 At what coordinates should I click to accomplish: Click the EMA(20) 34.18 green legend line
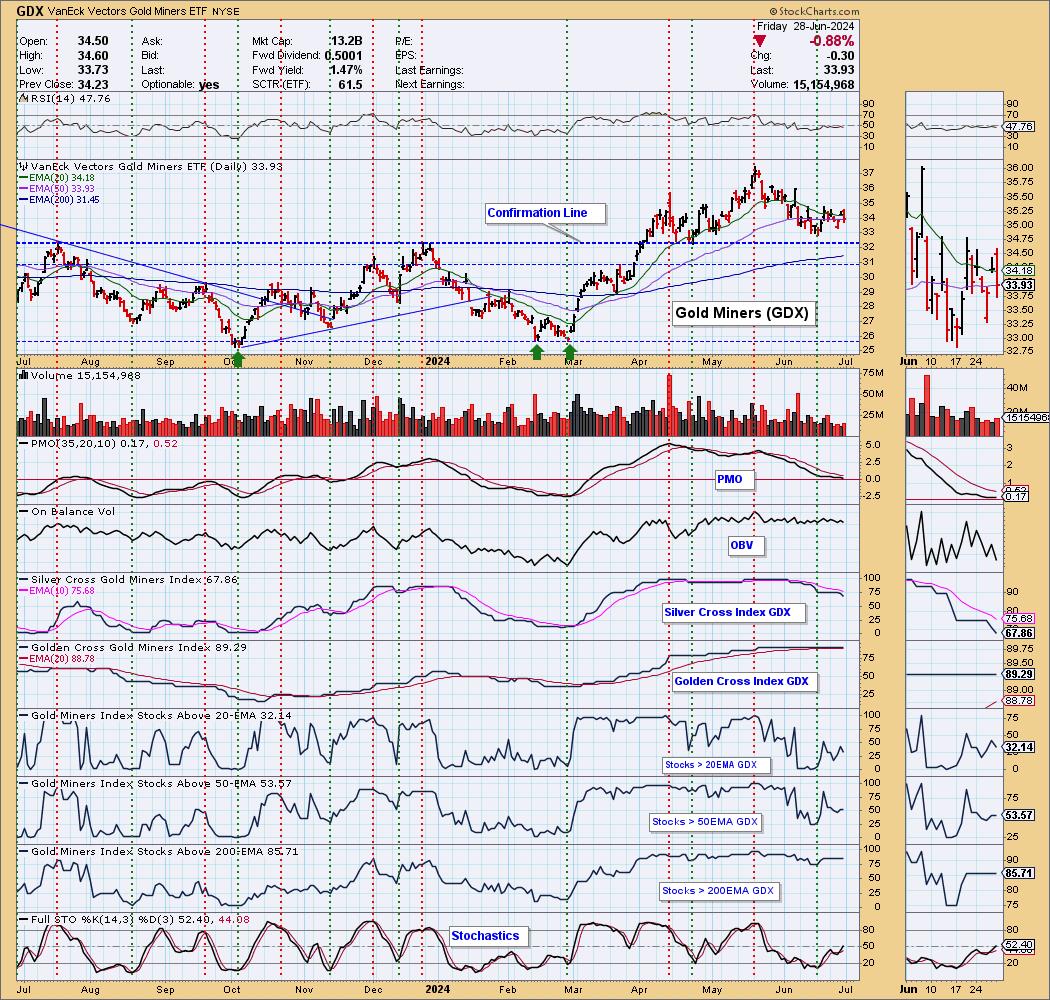pos(57,177)
